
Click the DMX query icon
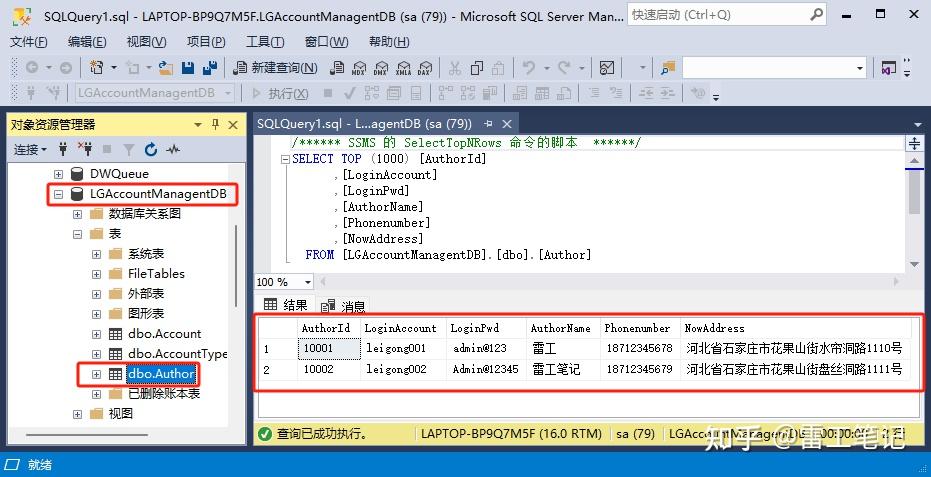[381, 68]
